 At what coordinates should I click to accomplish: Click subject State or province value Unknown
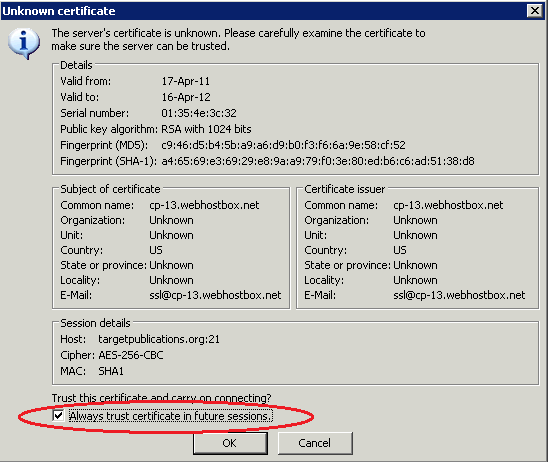tap(171, 265)
